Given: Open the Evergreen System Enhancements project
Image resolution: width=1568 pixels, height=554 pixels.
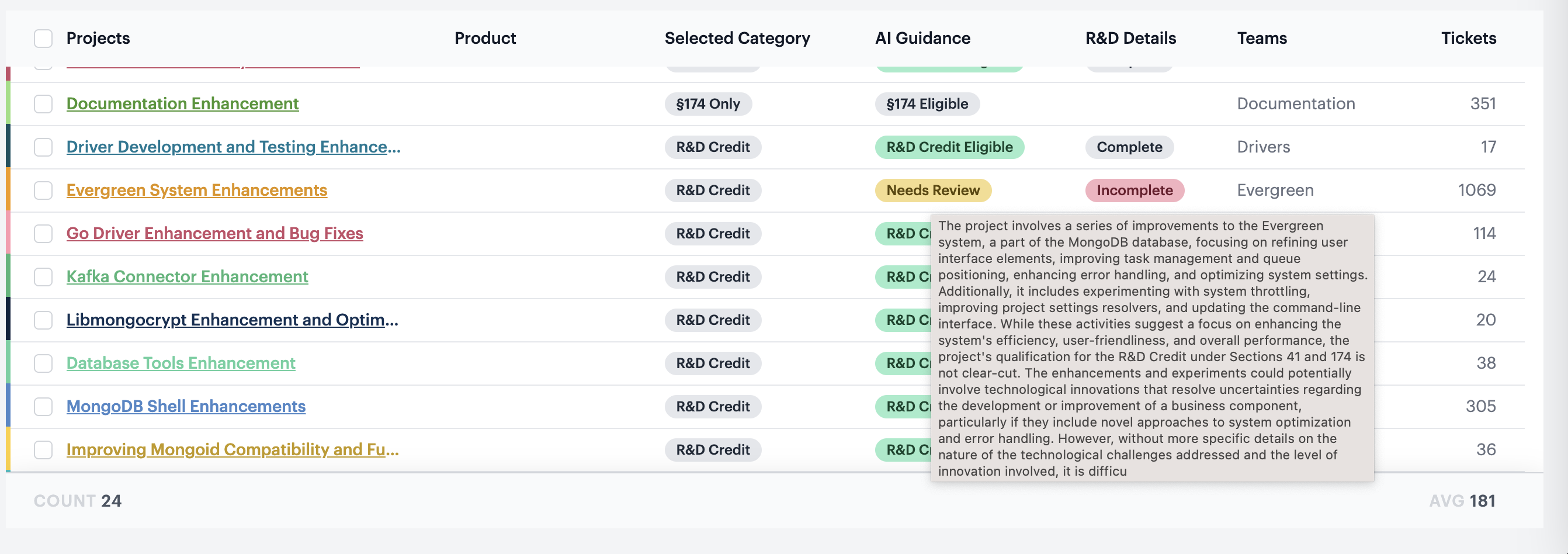Looking at the screenshot, I should tap(197, 190).
